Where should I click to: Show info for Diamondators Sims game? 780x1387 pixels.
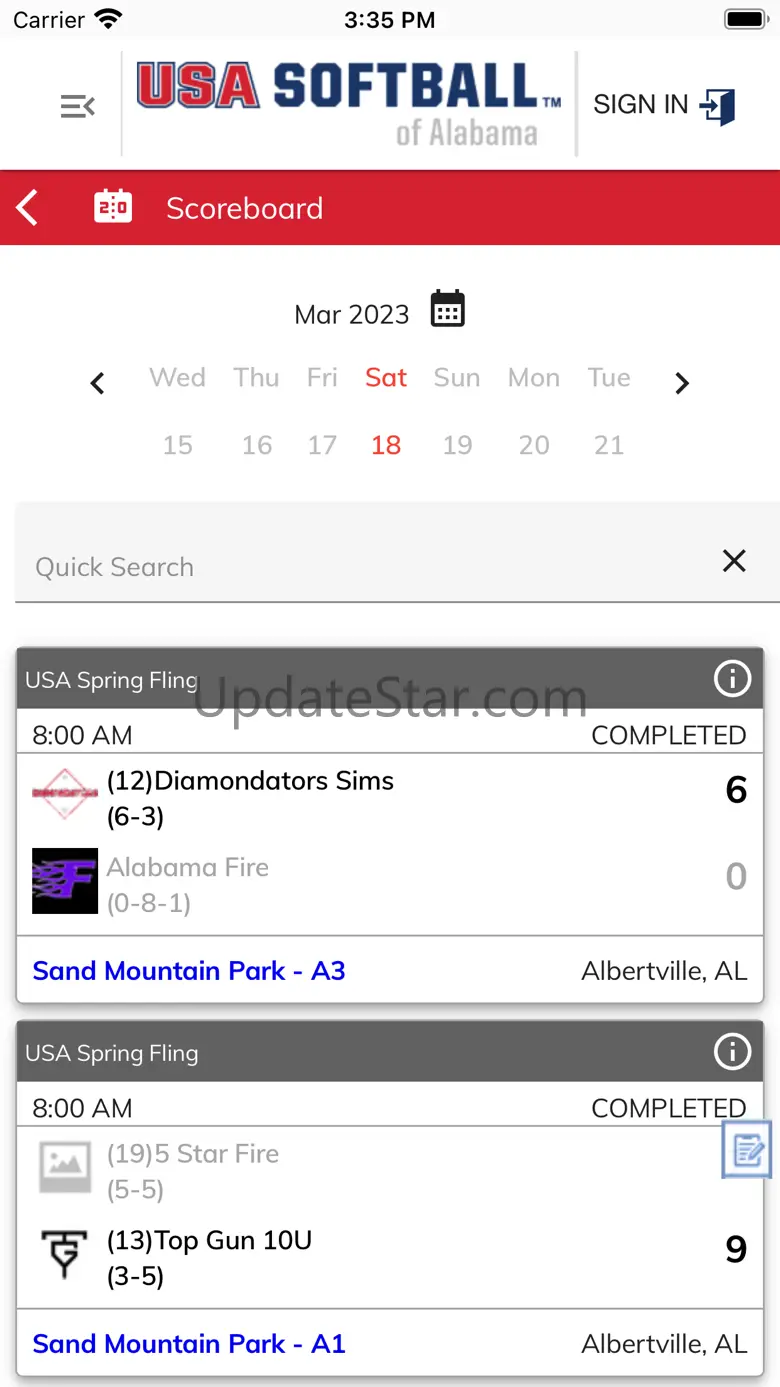732,680
